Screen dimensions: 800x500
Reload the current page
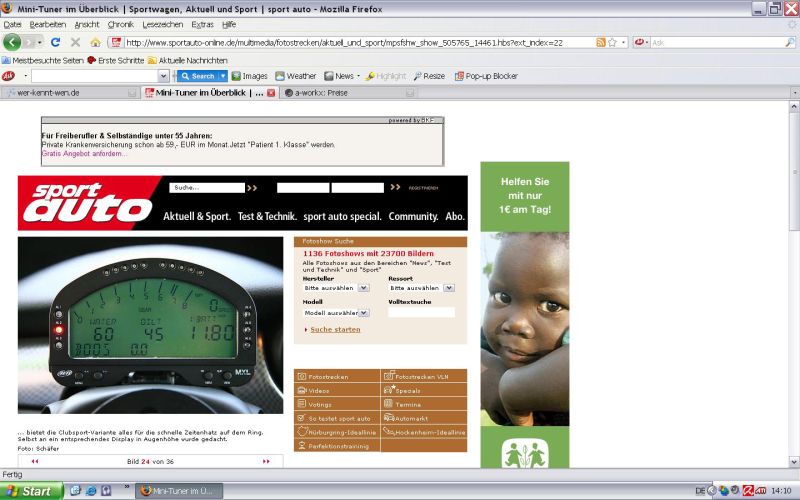click(55, 42)
